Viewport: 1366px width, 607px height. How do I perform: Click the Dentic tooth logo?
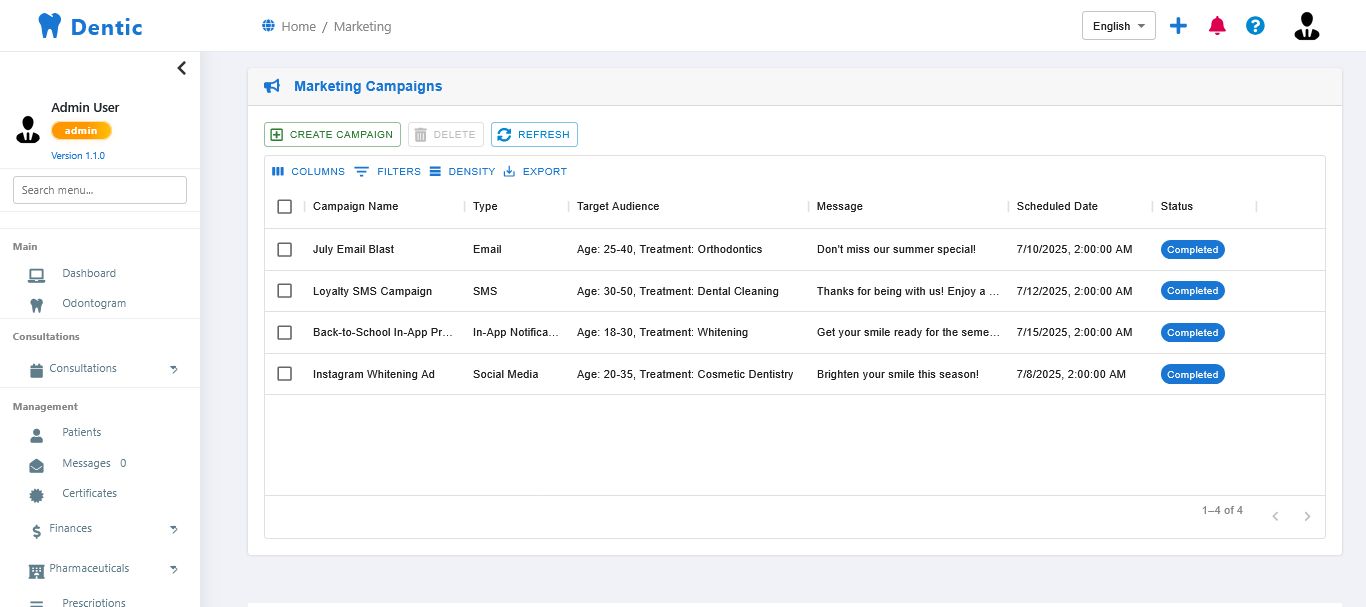pyautogui.click(x=50, y=26)
